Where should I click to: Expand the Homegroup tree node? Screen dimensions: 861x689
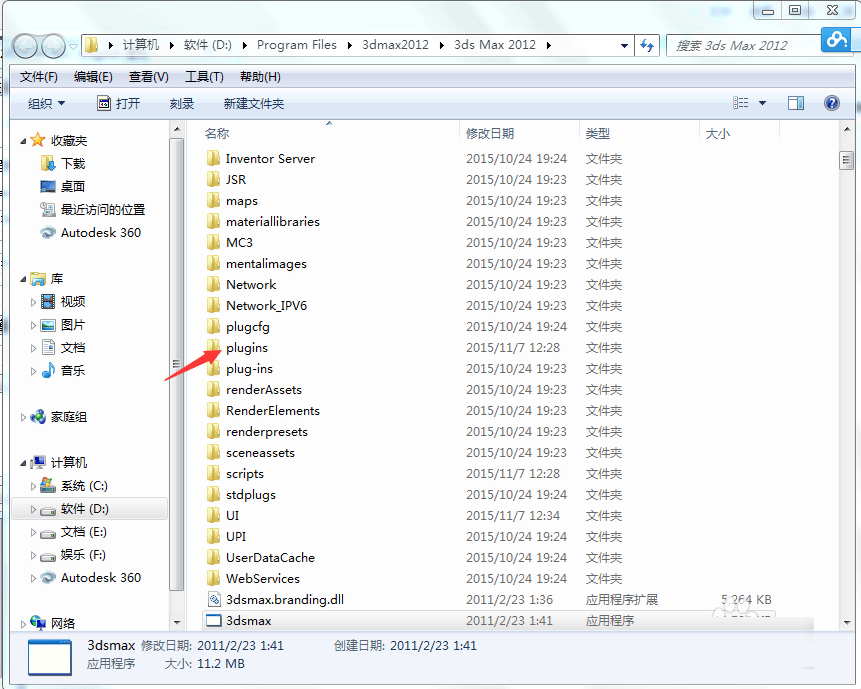(x=23, y=417)
